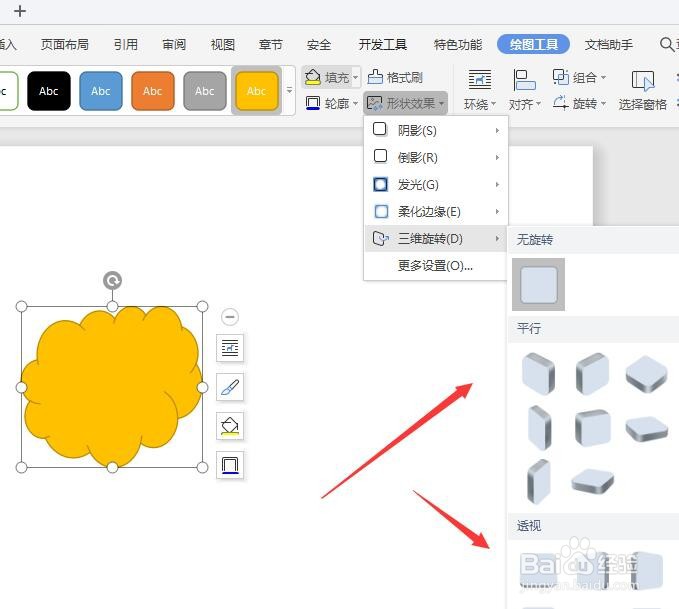679x609 pixels.
Task: Open the 选择窗格 selection pane
Action: click(x=643, y=90)
